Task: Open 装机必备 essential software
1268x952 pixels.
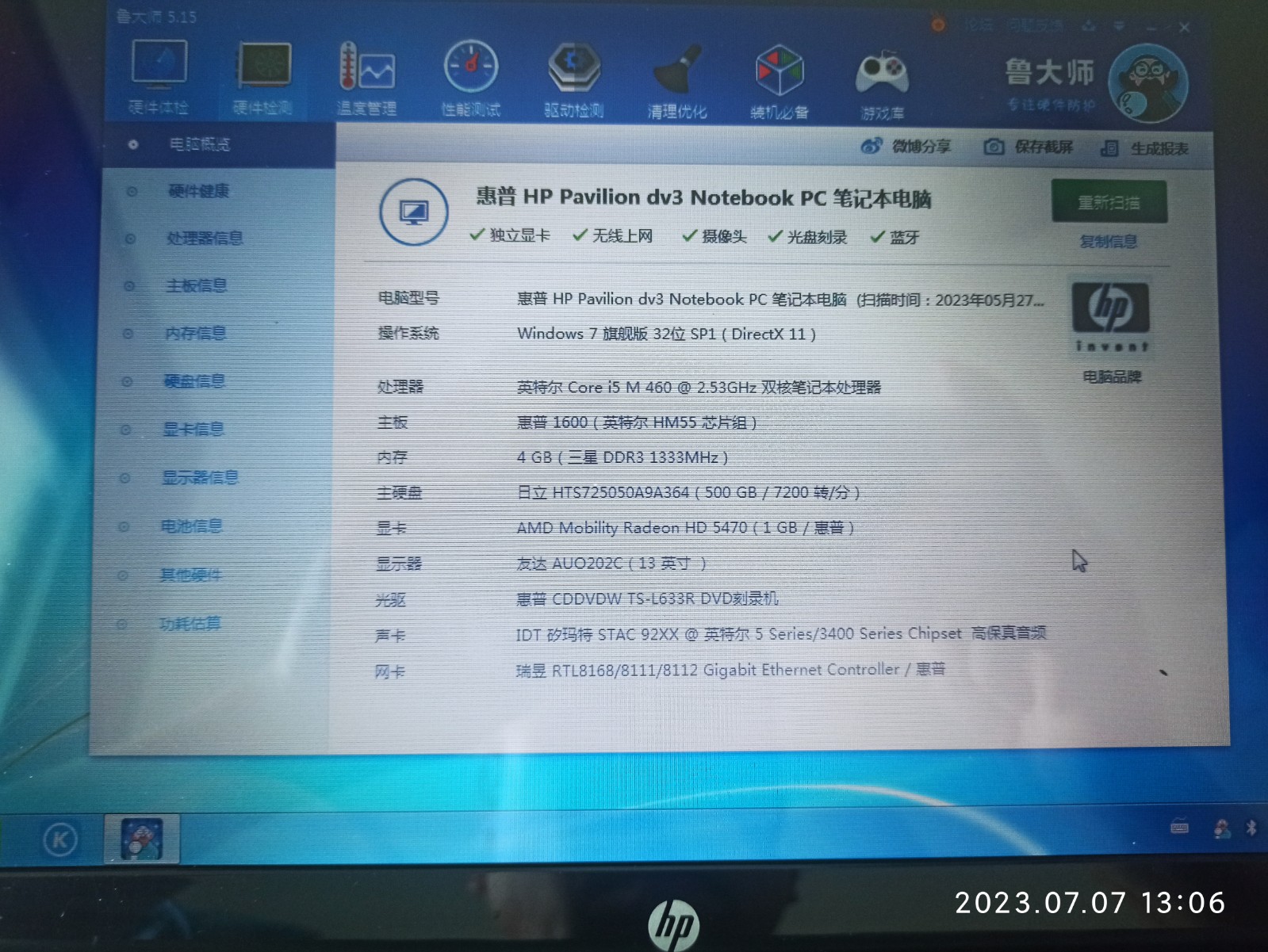Action: point(780,82)
